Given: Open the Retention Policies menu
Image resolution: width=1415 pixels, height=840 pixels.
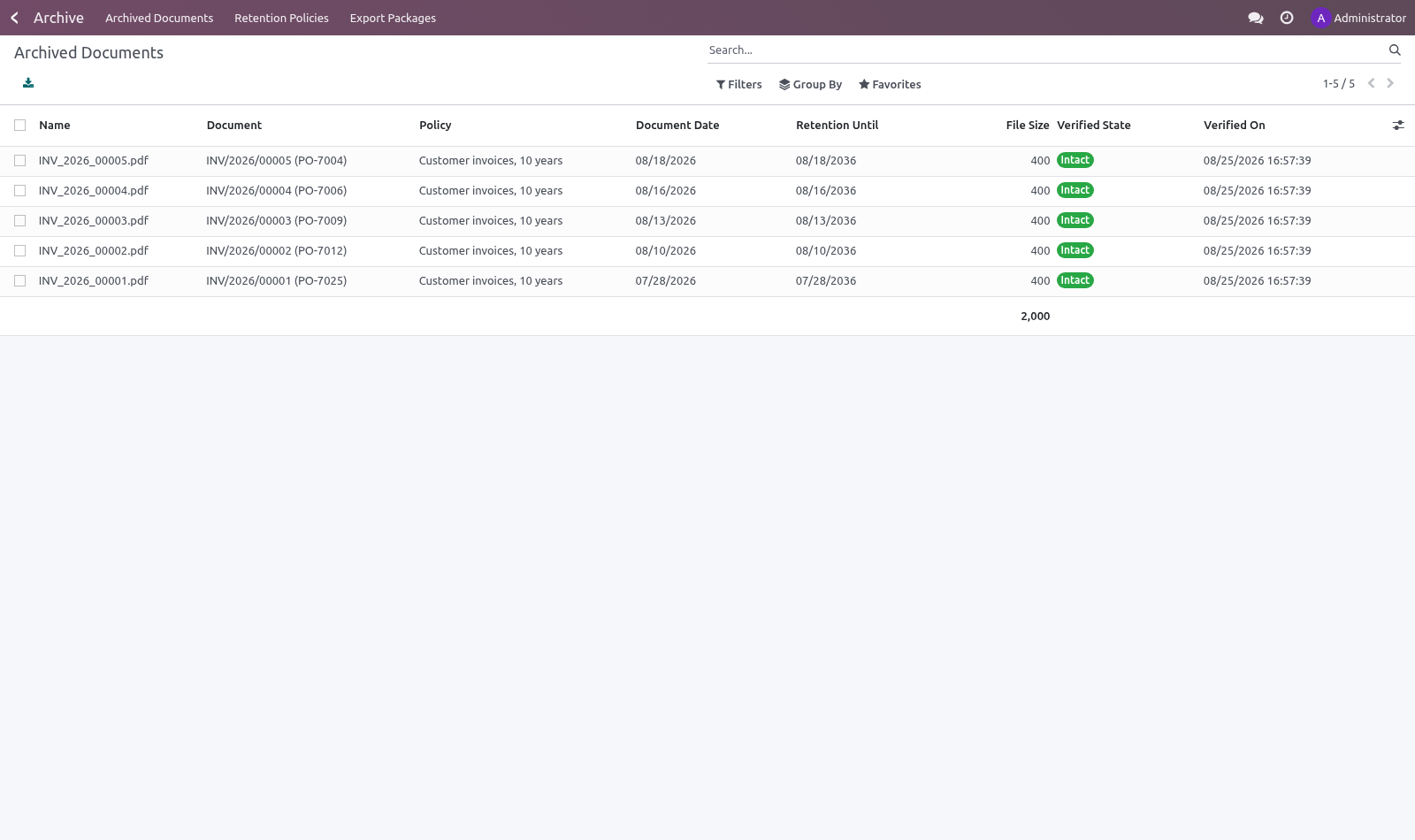Looking at the screenshot, I should point(281,18).
